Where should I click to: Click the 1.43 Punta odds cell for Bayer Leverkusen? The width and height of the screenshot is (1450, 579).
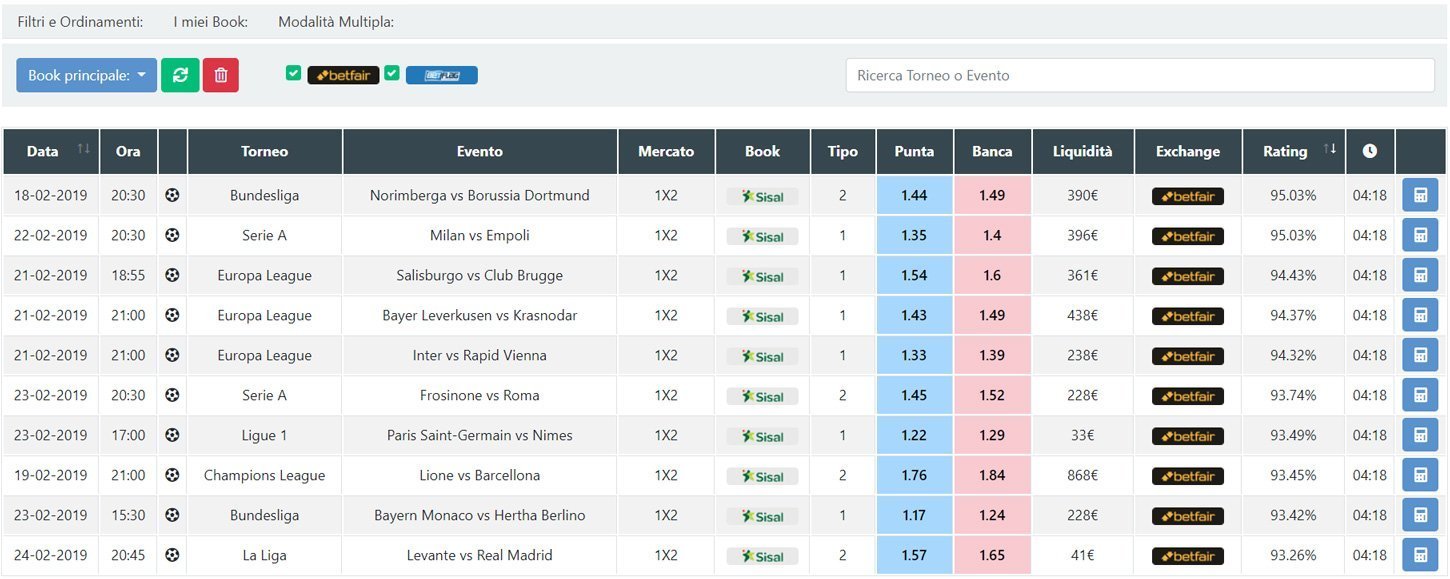[914, 315]
